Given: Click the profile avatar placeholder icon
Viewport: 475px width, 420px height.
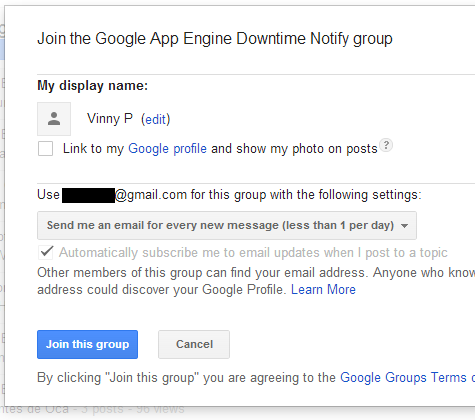Looking at the screenshot, I should point(54,119).
